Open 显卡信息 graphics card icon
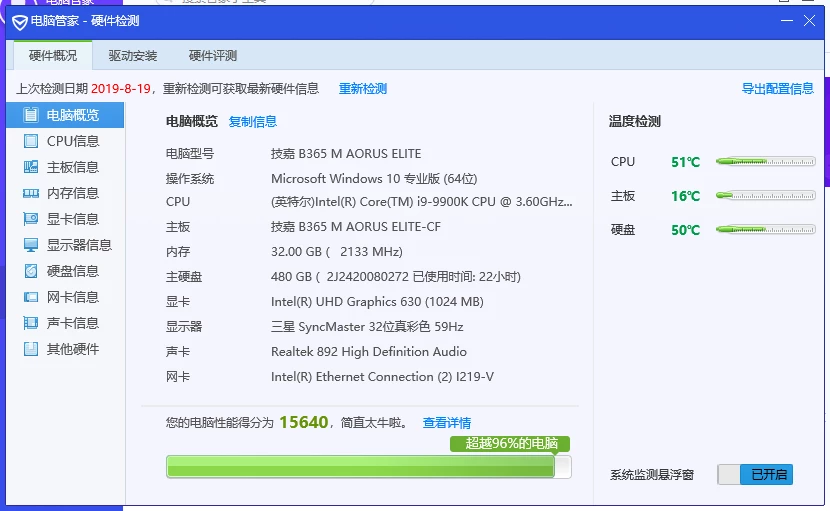Viewport: 830px width, 511px height. (31, 219)
